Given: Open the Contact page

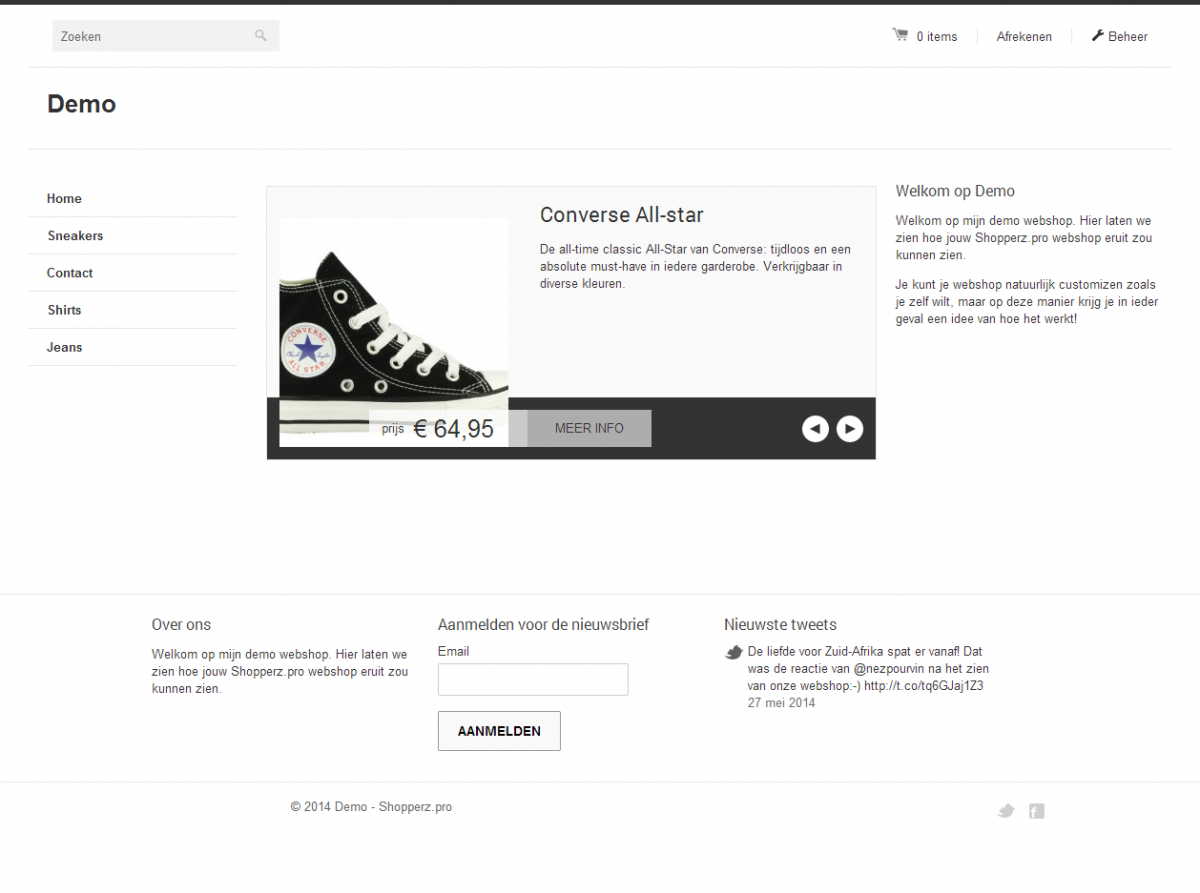Looking at the screenshot, I should point(70,273).
